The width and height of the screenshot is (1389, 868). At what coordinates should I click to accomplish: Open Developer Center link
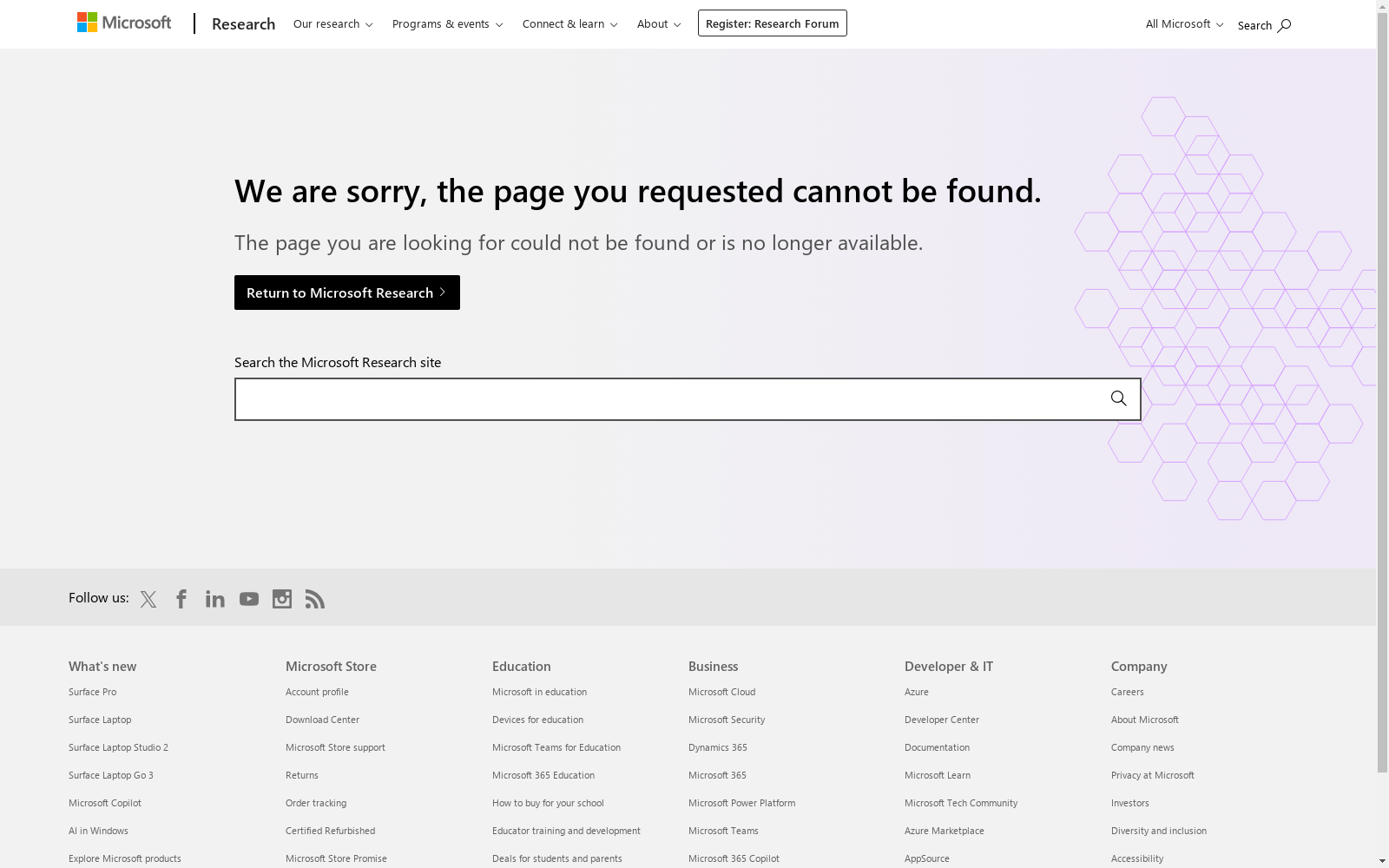pyautogui.click(x=942, y=720)
